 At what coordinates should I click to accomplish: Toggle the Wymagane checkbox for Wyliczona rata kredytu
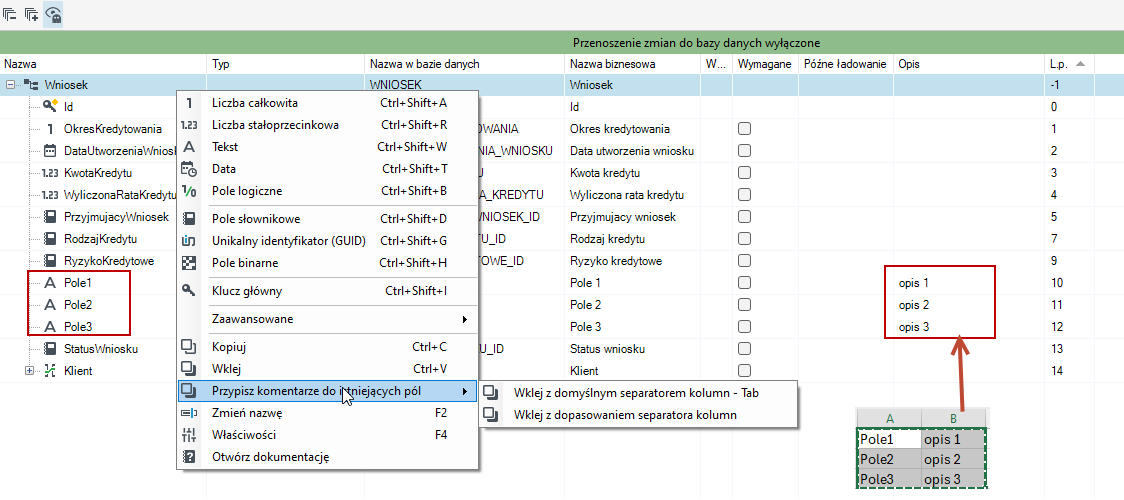click(744, 195)
